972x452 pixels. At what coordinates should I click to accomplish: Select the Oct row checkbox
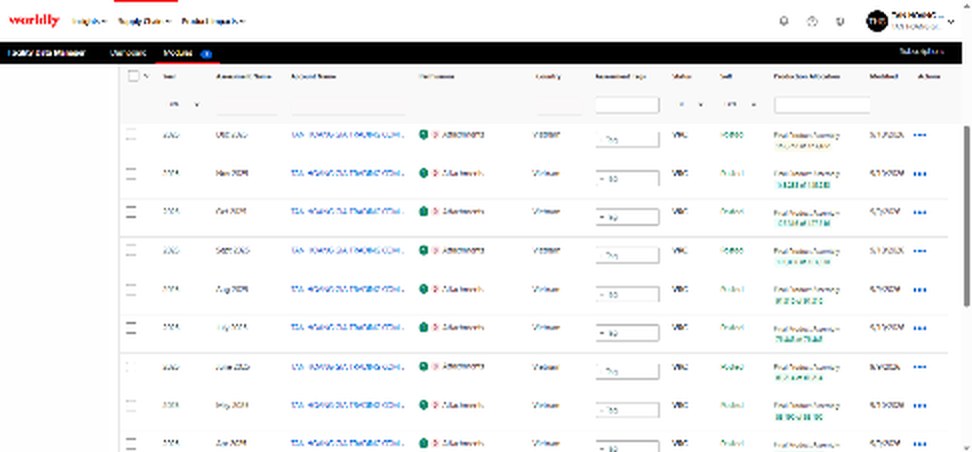click(131, 211)
